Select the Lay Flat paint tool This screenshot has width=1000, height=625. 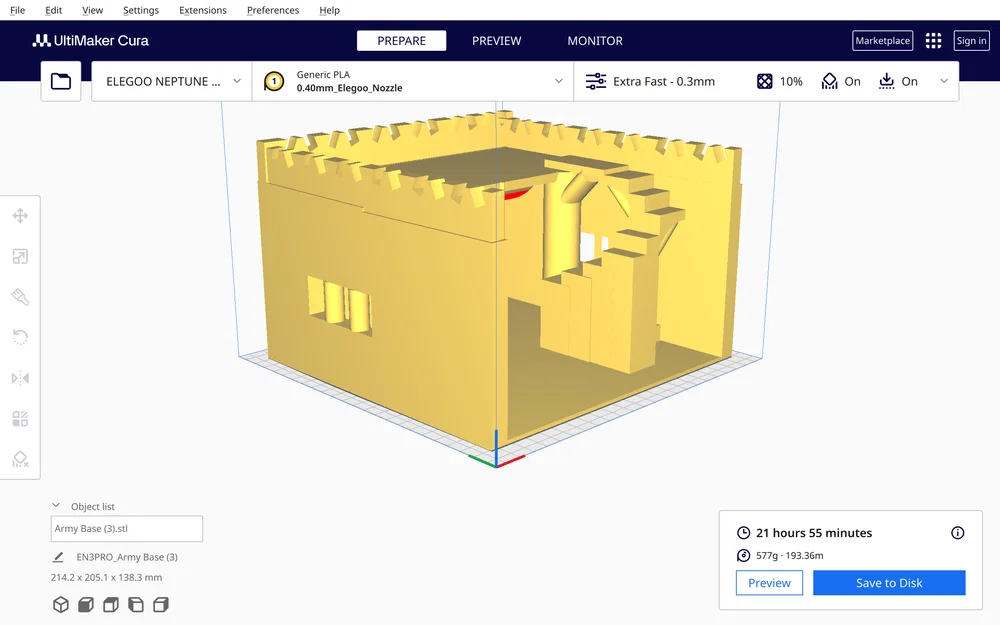[x=20, y=297]
